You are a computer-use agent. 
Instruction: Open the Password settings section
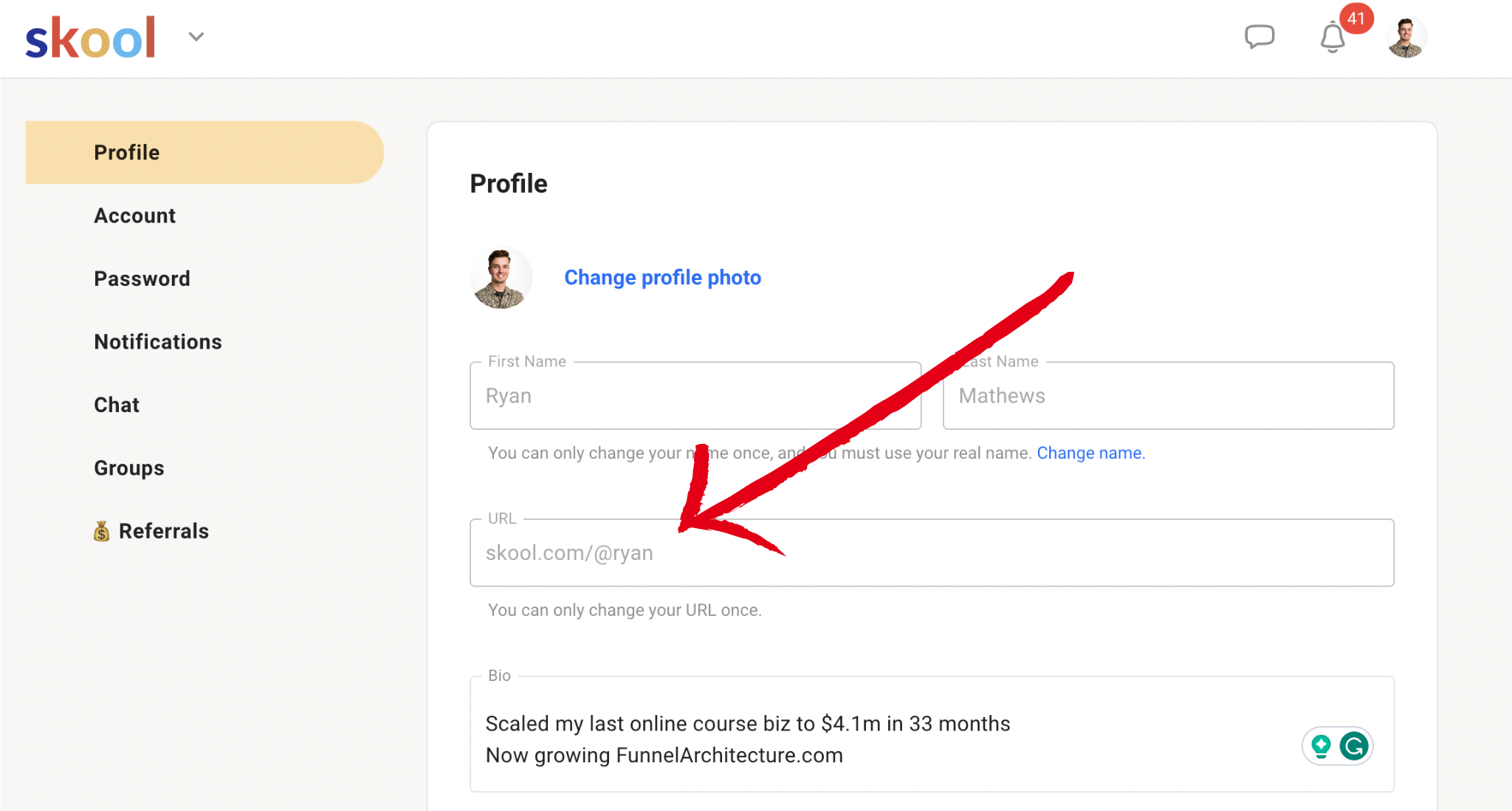[x=142, y=278]
